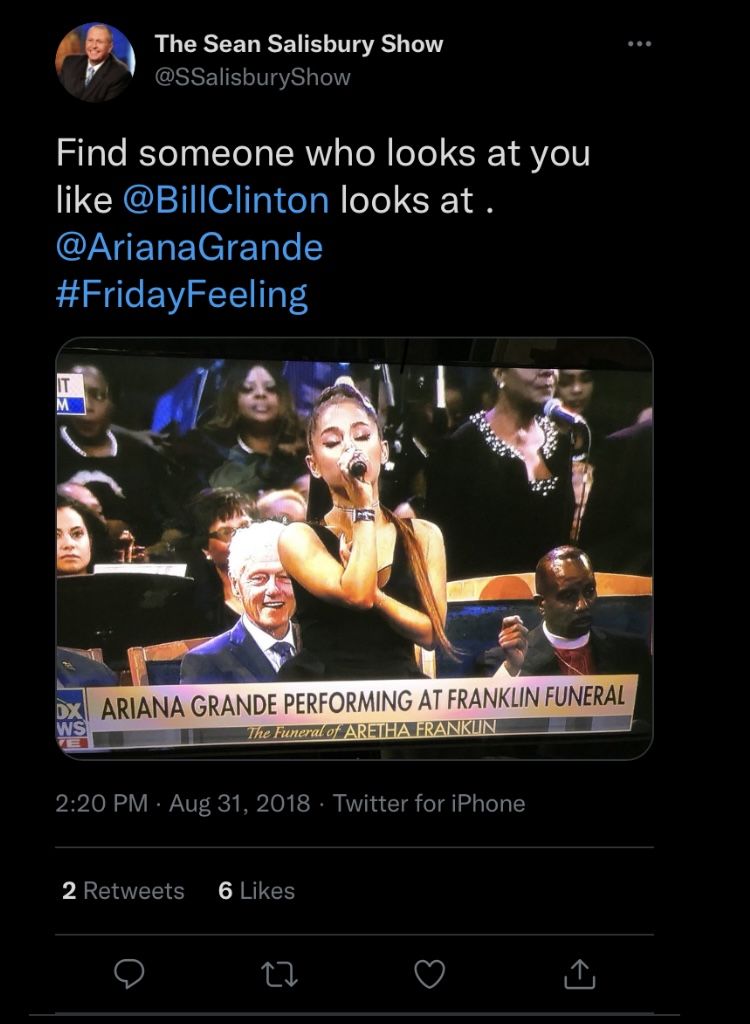Open the @SSalisburyShow handle
The image size is (750, 1024).
point(253,77)
